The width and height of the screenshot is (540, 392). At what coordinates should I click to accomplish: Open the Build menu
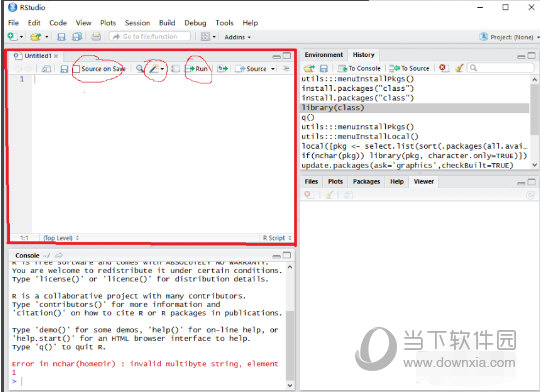click(167, 23)
